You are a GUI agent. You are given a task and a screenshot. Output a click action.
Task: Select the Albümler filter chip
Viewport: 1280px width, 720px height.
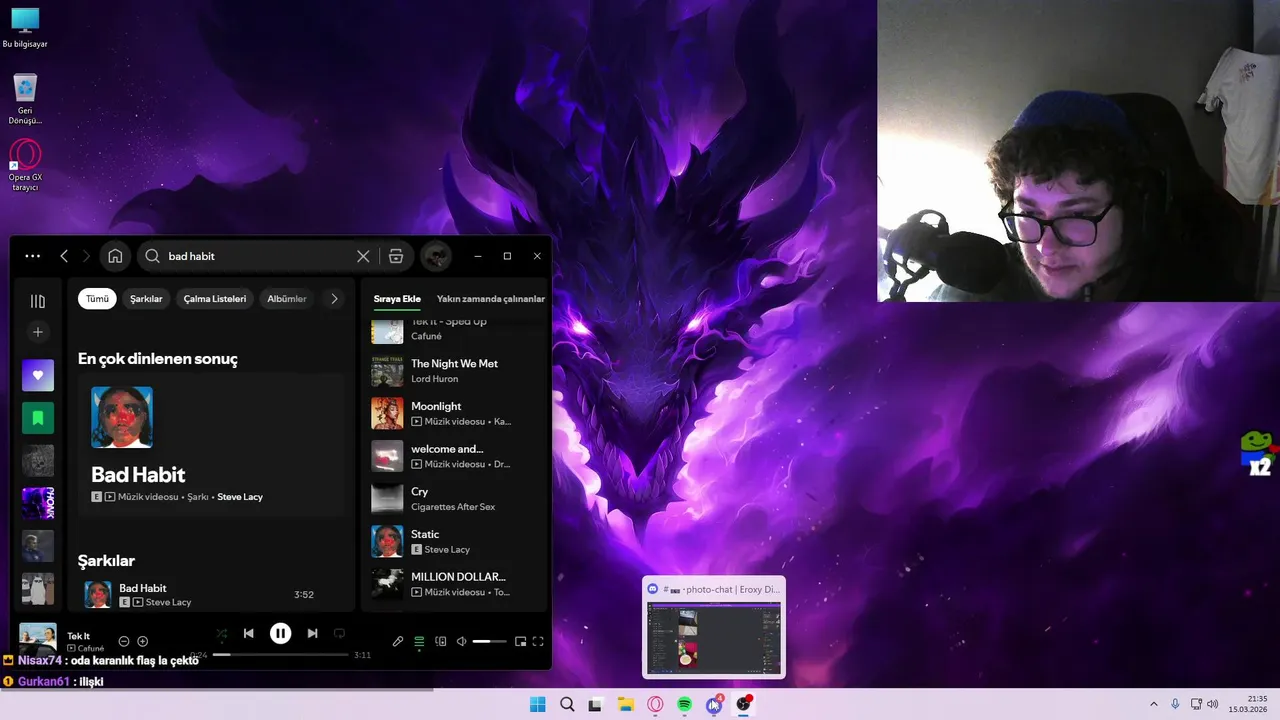point(287,299)
